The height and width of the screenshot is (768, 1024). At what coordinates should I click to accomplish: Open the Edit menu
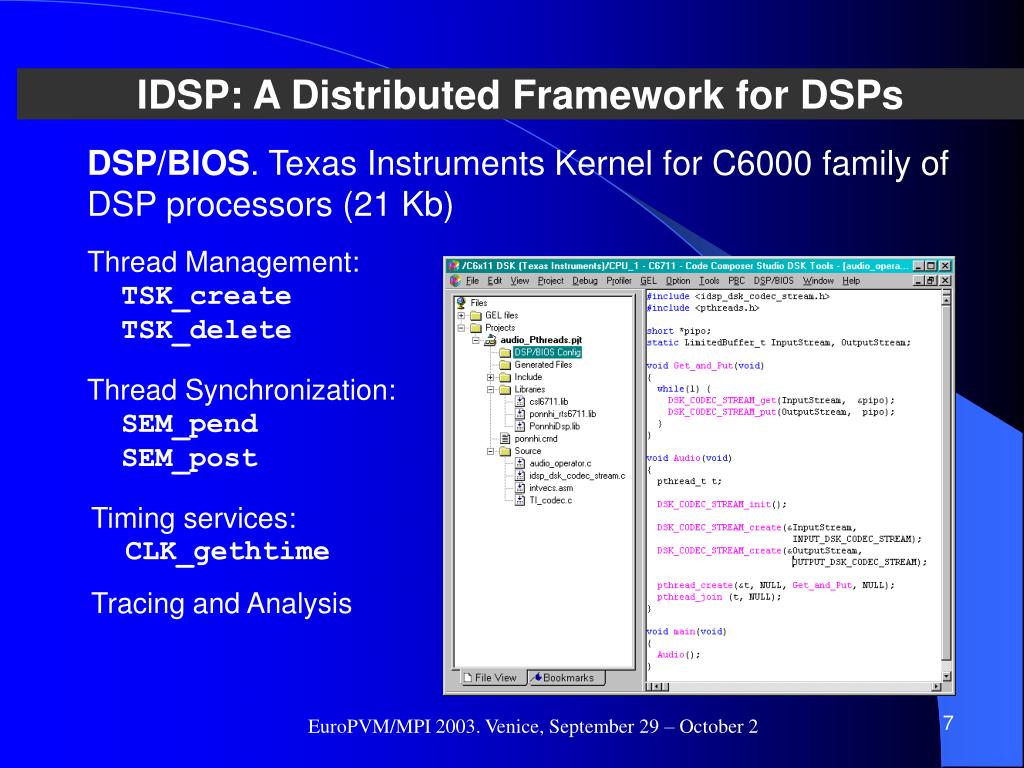[494, 281]
